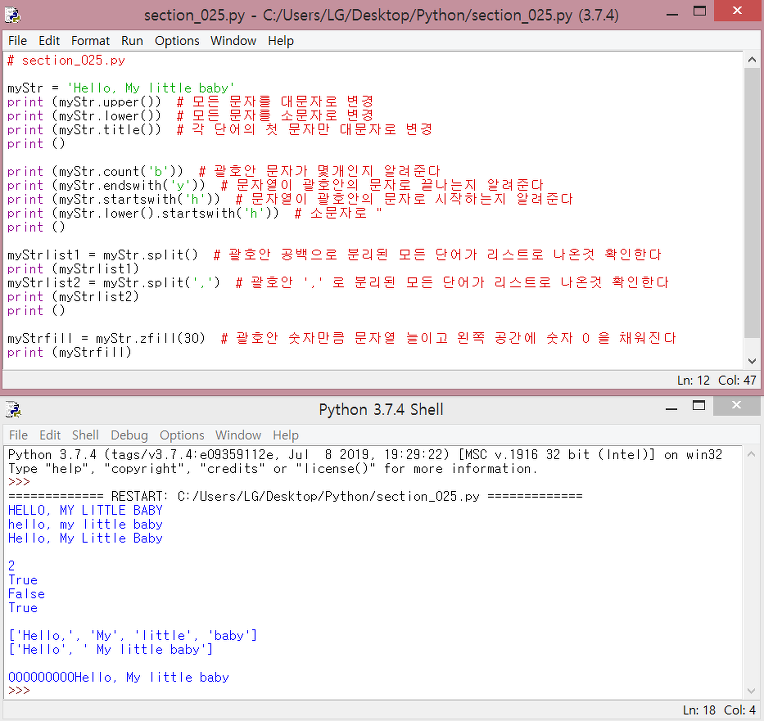Click the ['Hello', ' My little baby'] output
The height and width of the screenshot is (721, 764).
point(111,649)
